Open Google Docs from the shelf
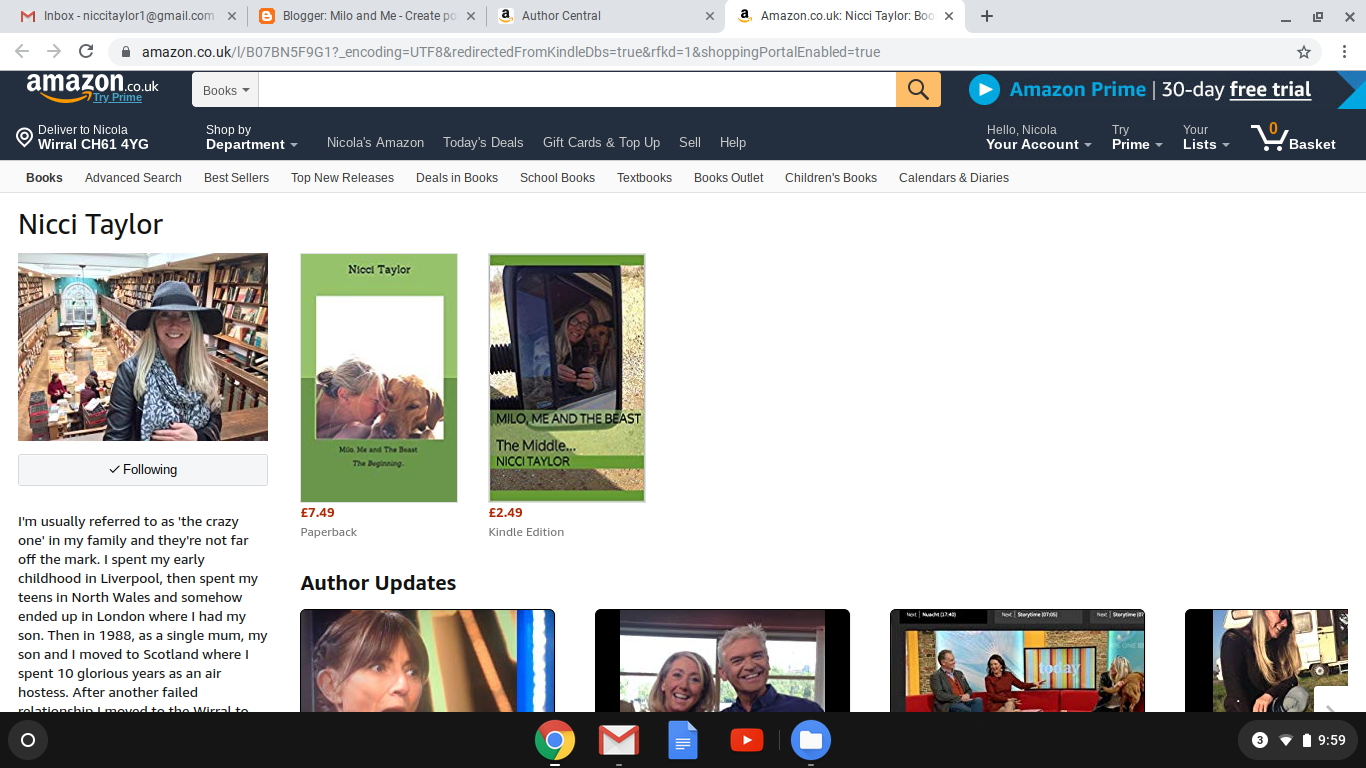This screenshot has width=1366, height=768. [x=683, y=740]
